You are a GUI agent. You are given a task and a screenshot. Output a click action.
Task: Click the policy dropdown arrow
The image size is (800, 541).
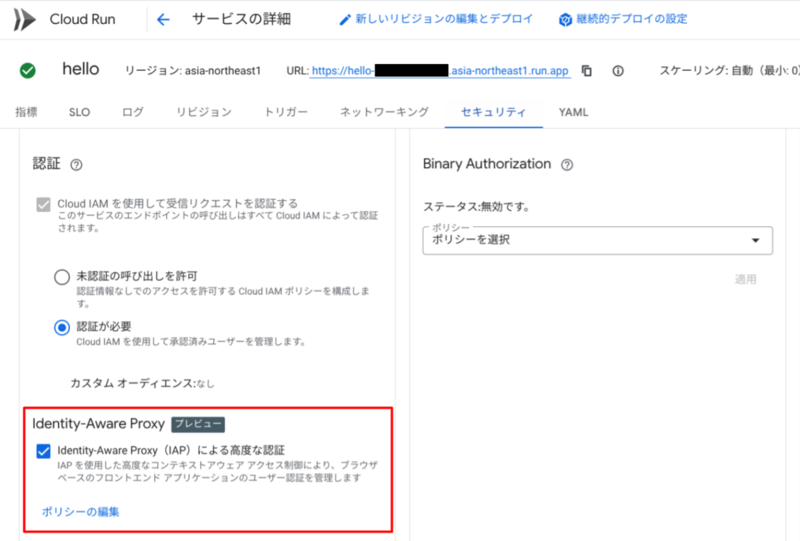(756, 240)
